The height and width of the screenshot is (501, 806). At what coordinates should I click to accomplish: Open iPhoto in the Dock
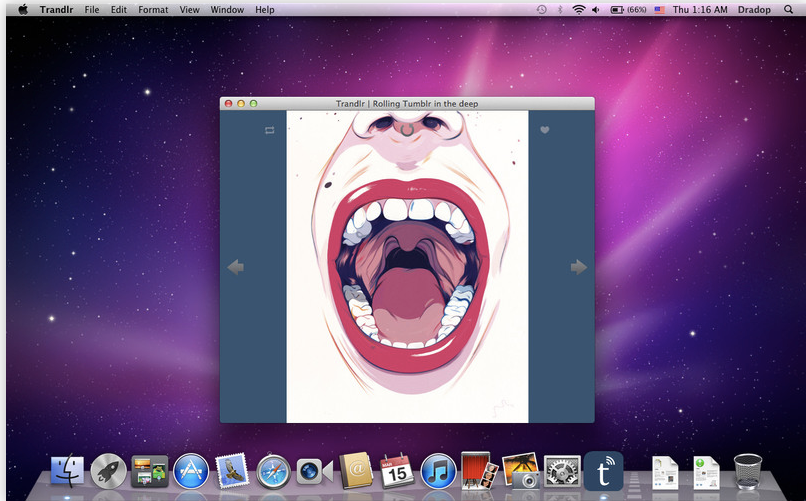pyautogui.click(x=521, y=470)
